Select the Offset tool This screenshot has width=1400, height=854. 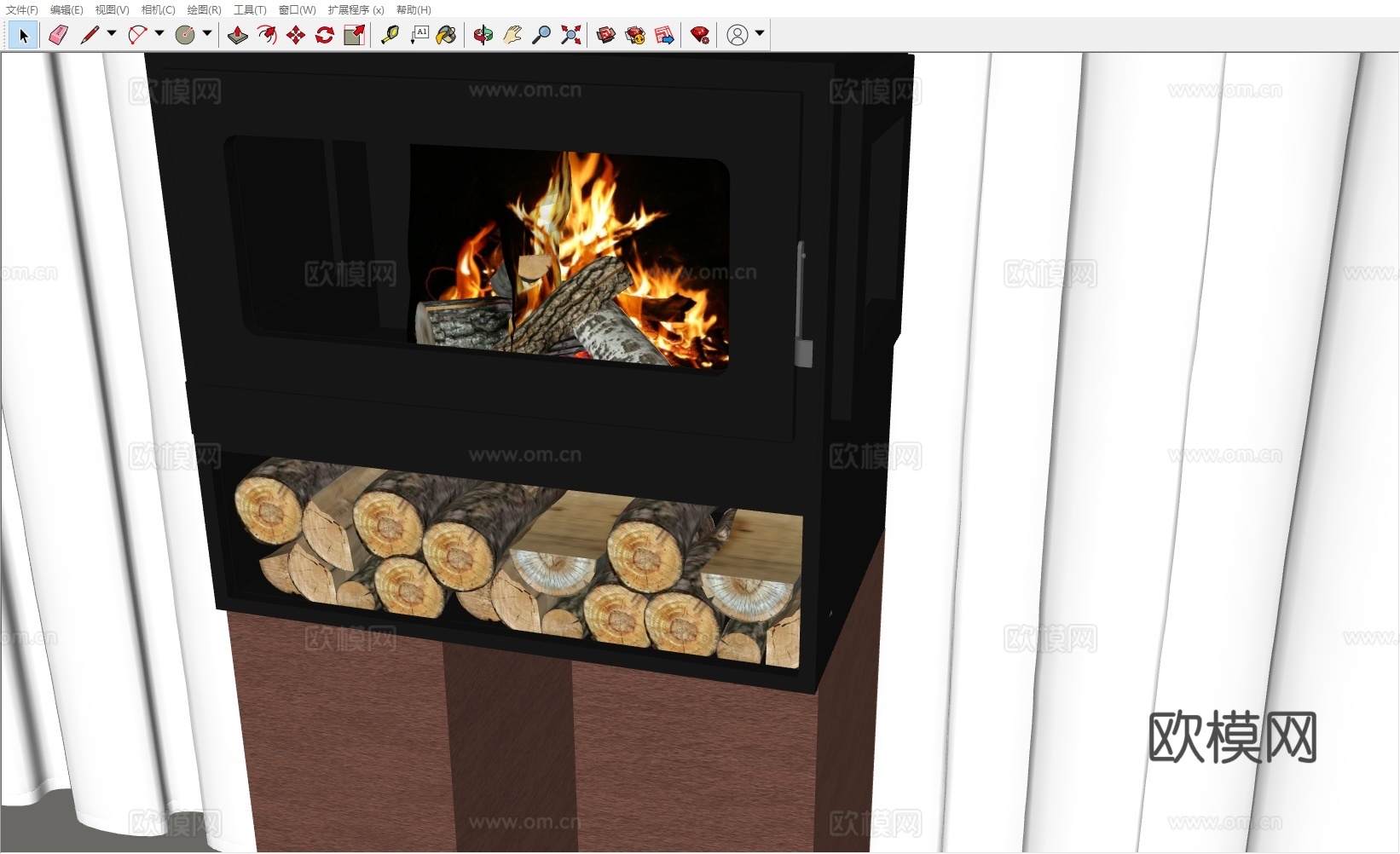267,35
